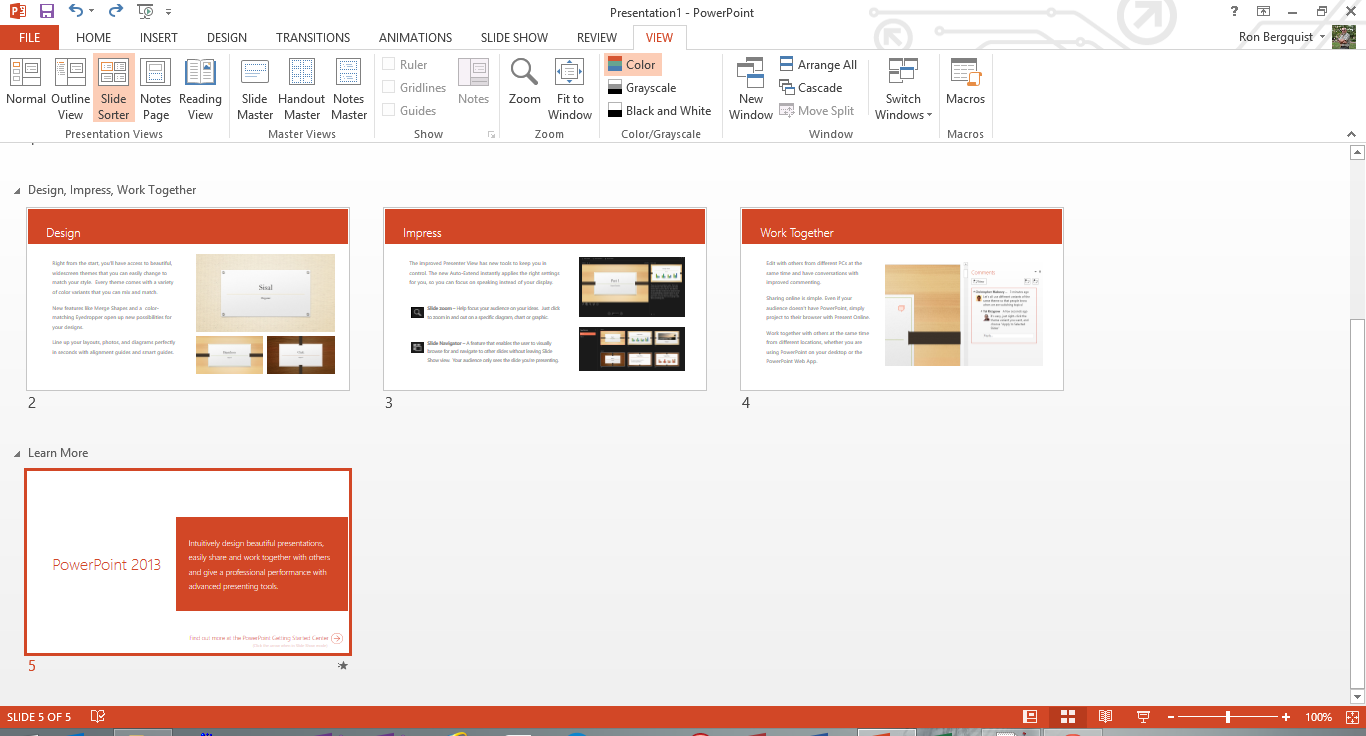Click Arrange All button
1366x736 pixels.
click(817, 65)
